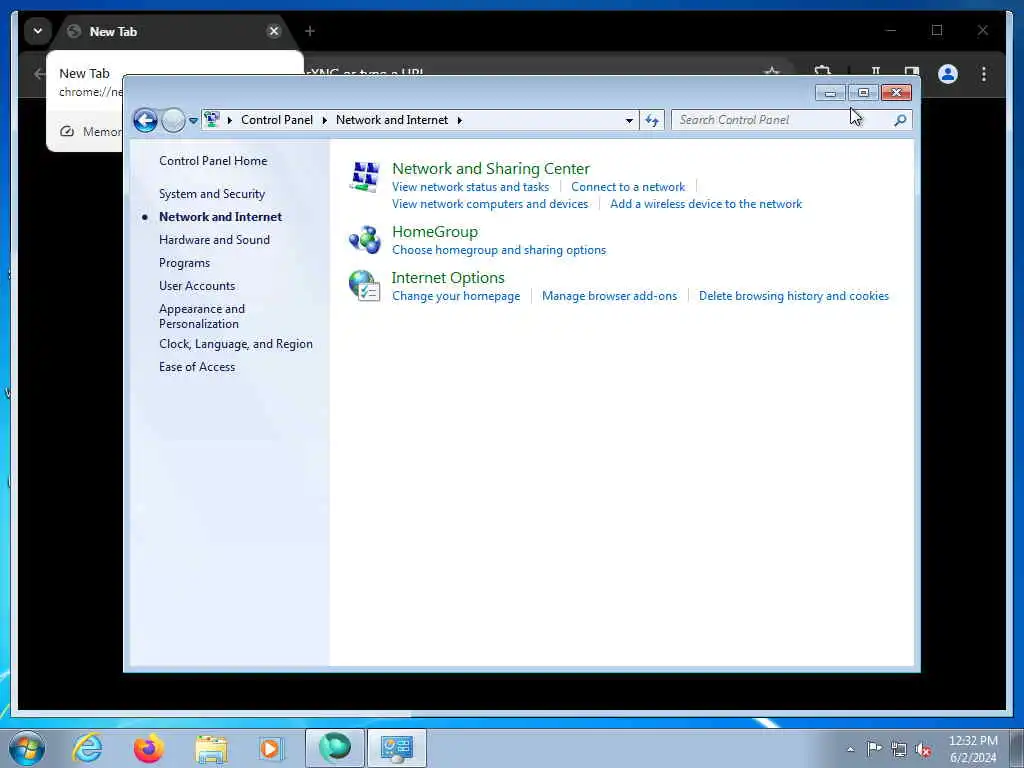Click the muted volume tray icon
Viewport: 1024px width, 768px height.
point(923,749)
